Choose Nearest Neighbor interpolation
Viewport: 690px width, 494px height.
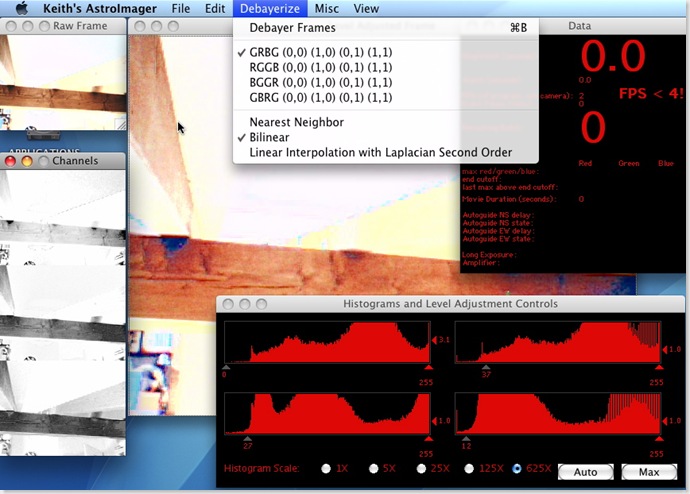(x=385, y=122)
